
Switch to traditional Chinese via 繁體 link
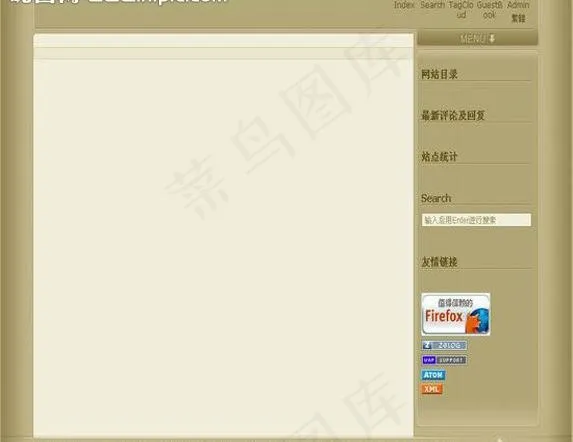coord(518,18)
